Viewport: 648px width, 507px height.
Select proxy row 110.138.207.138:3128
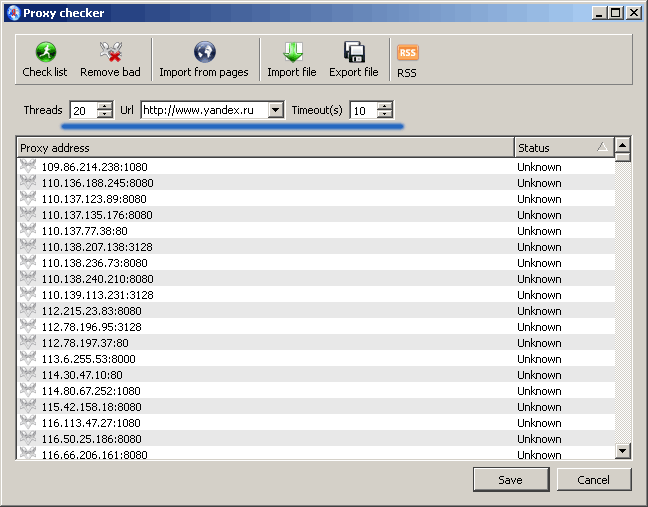point(316,247)
